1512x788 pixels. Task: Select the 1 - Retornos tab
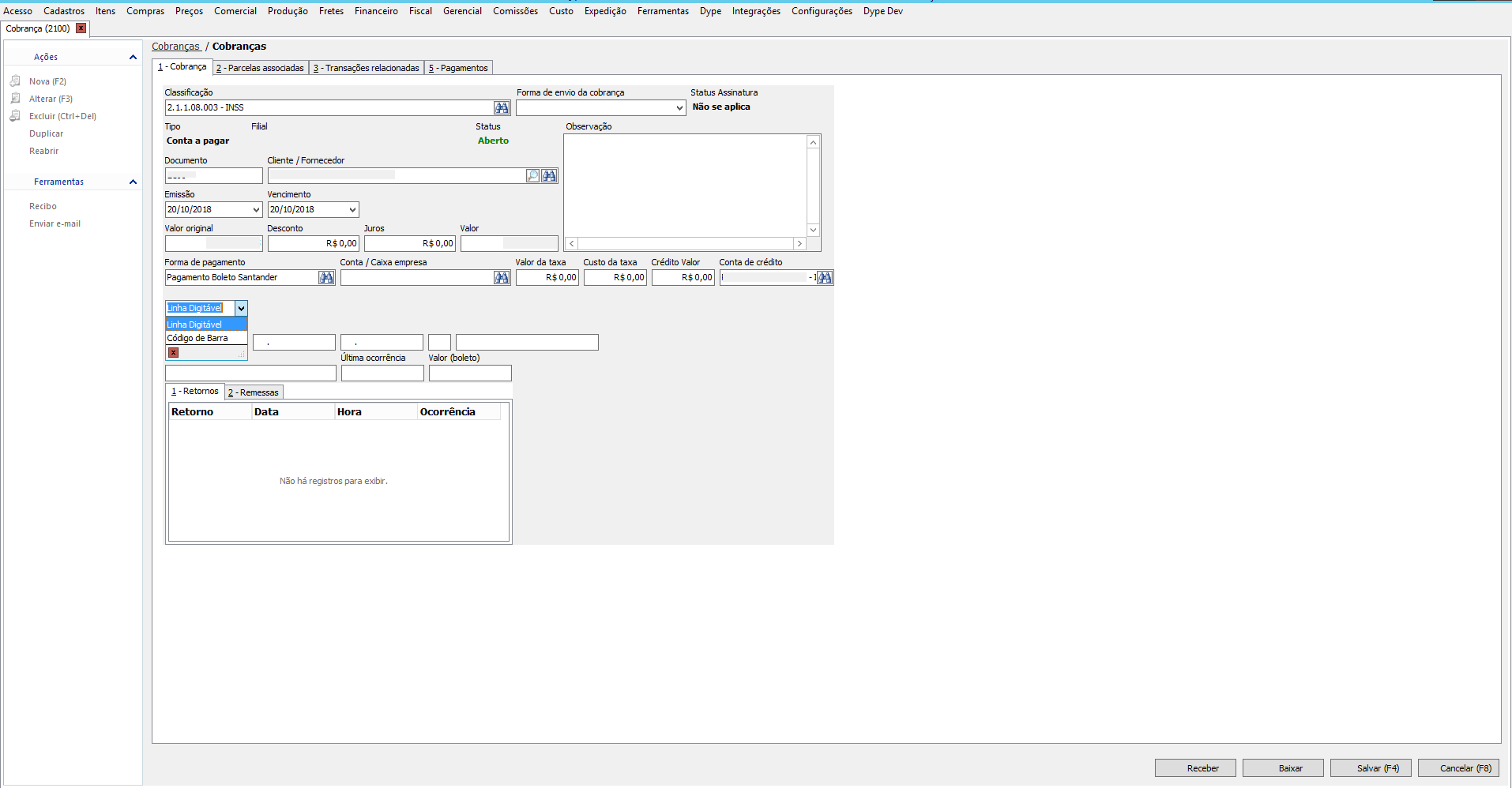pos(194,392)
